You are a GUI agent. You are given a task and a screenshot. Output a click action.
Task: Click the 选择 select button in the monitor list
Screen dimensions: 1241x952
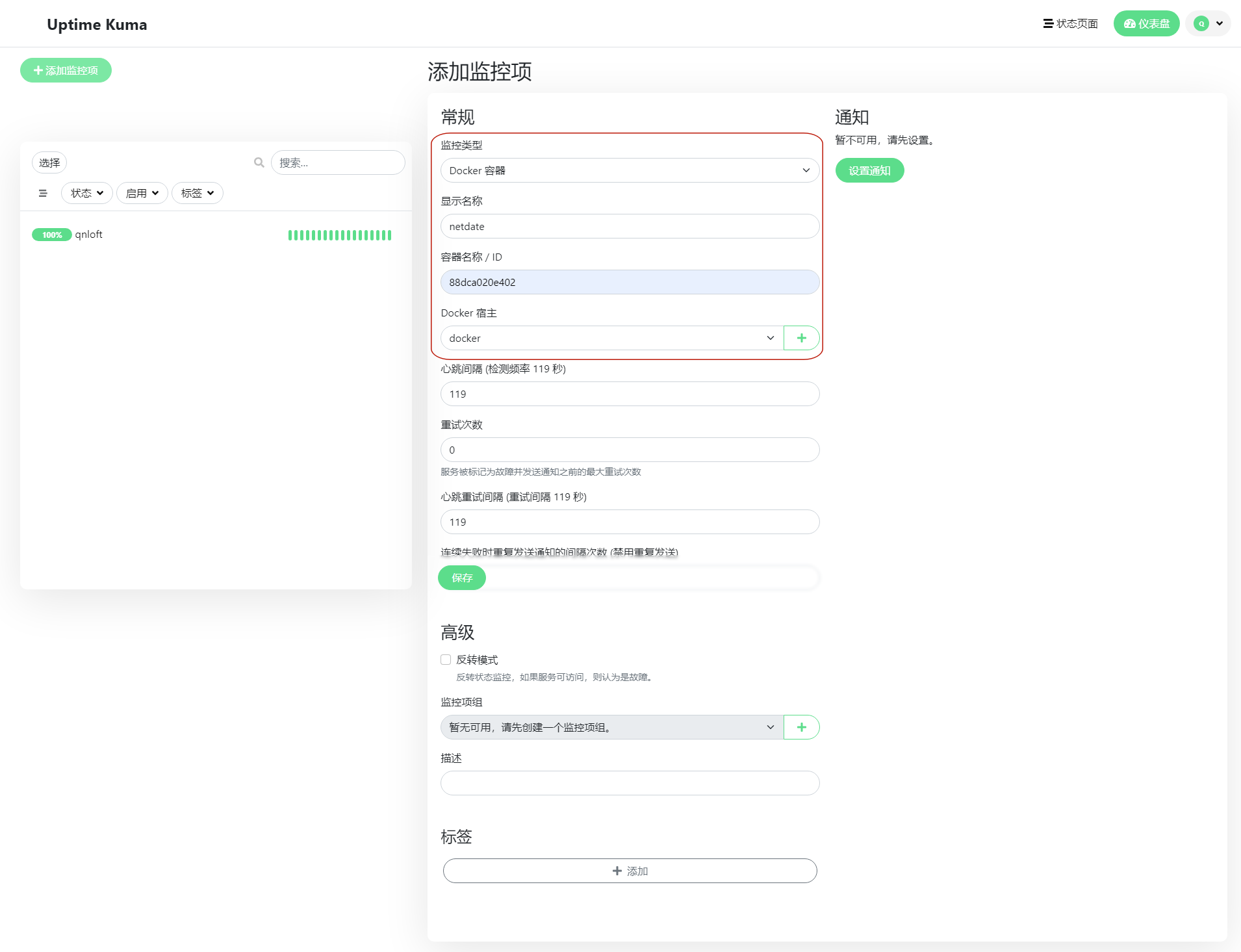tap(49, 162)
